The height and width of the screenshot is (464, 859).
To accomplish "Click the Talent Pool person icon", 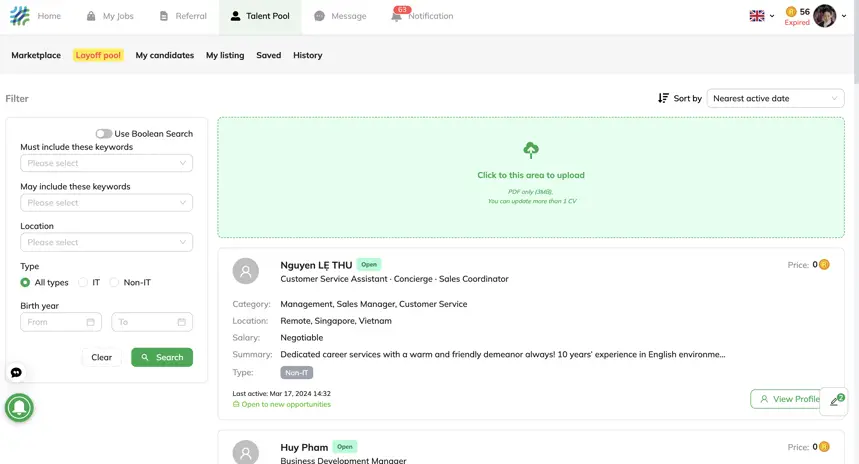I will point(236,16).
